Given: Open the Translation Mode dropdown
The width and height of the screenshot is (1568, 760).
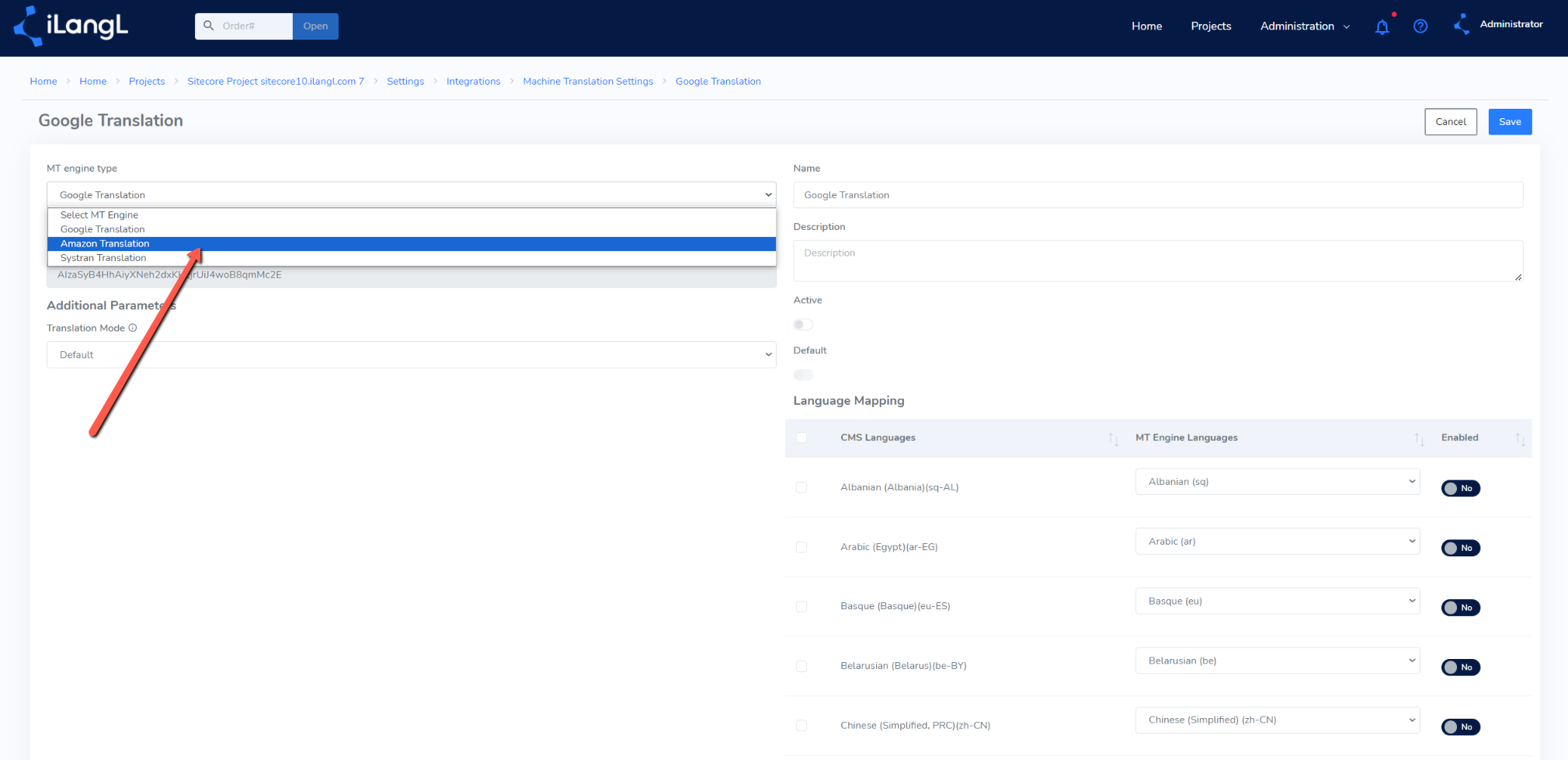Looking at the screenshot, I should pyautogui.click(x=412, y=355).
